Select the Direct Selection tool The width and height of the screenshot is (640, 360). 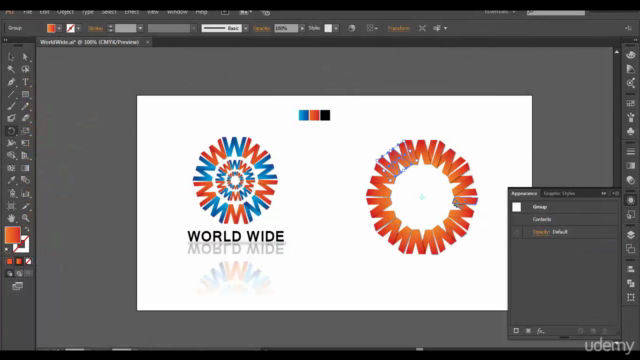tap(25, 57)
